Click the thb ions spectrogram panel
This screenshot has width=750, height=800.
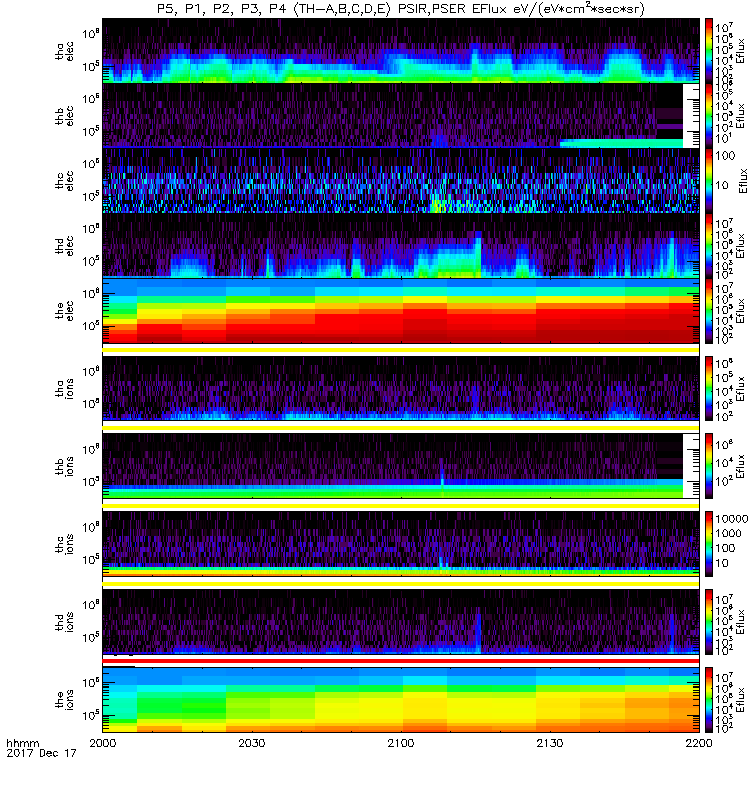pos(401,466)
